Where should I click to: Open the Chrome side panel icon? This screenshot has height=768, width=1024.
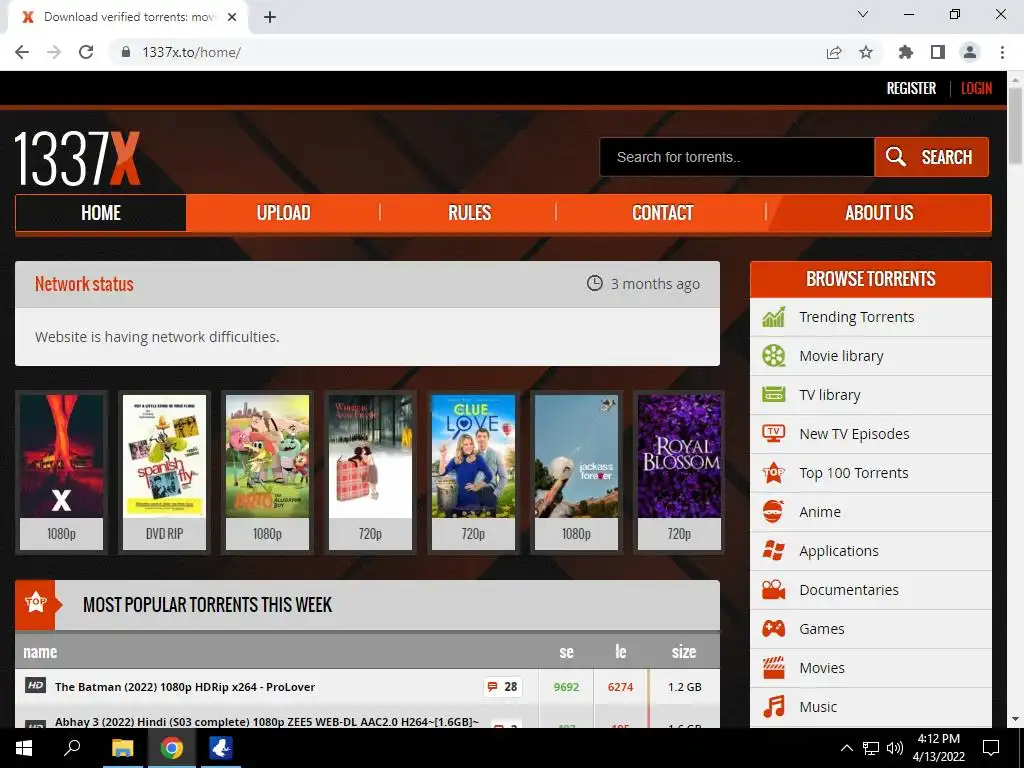pyautogui.click(x=938, y=52)
